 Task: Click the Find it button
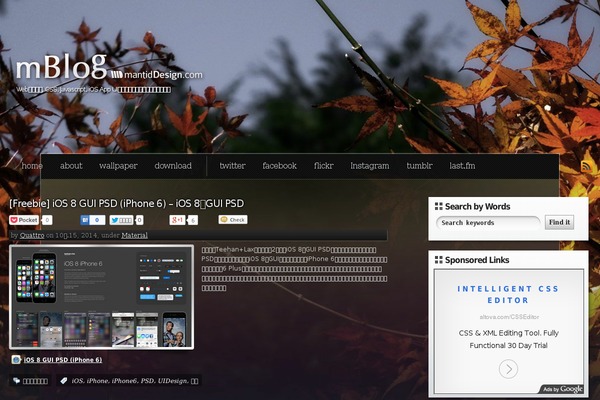[559, 222]
